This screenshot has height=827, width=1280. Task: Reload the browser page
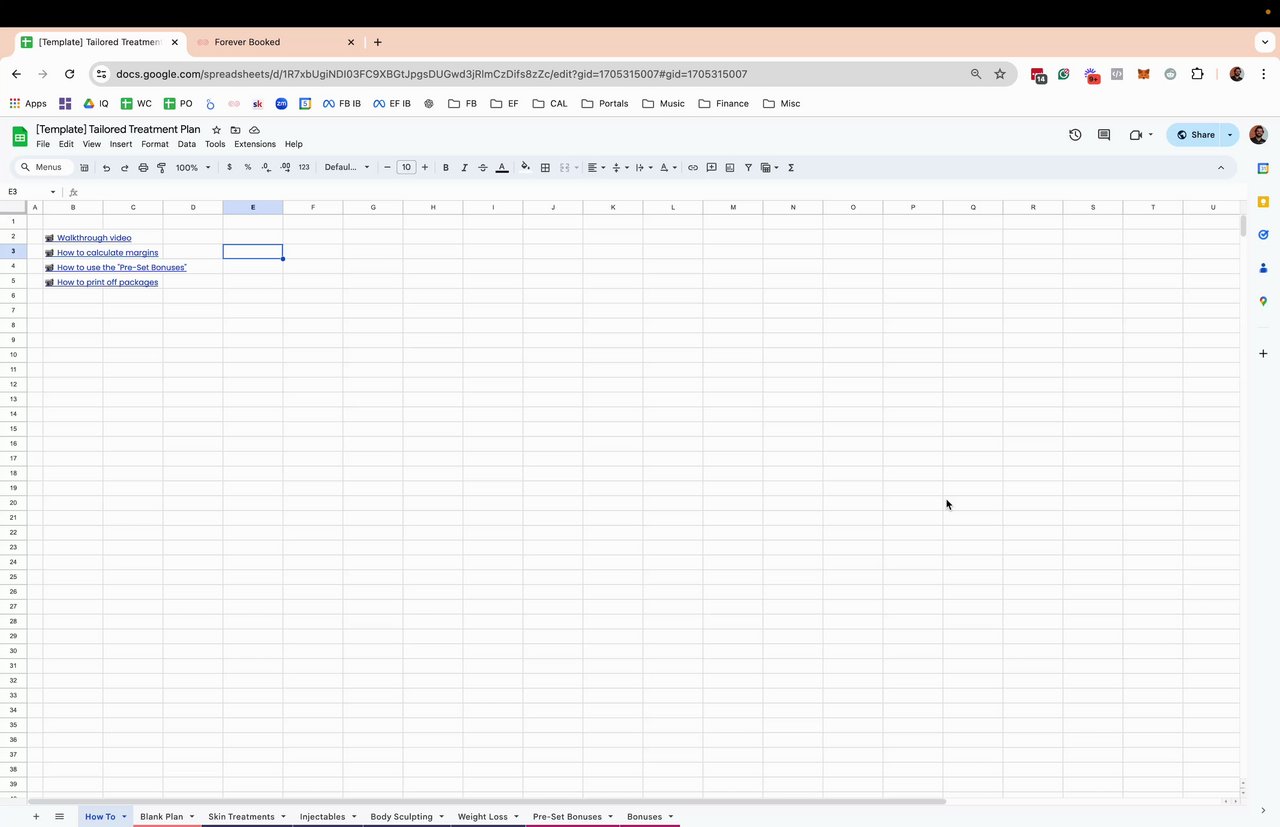pyautogui.click(x=69, y=74)
